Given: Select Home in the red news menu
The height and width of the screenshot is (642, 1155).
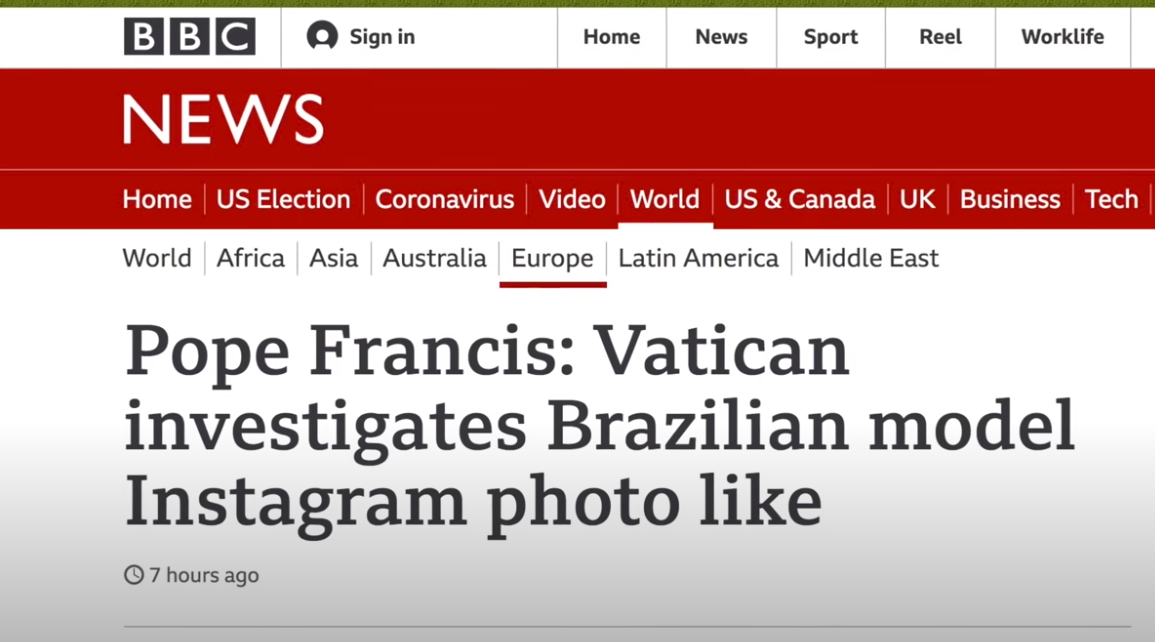Looking at the screenshot, I should point(157,199).
